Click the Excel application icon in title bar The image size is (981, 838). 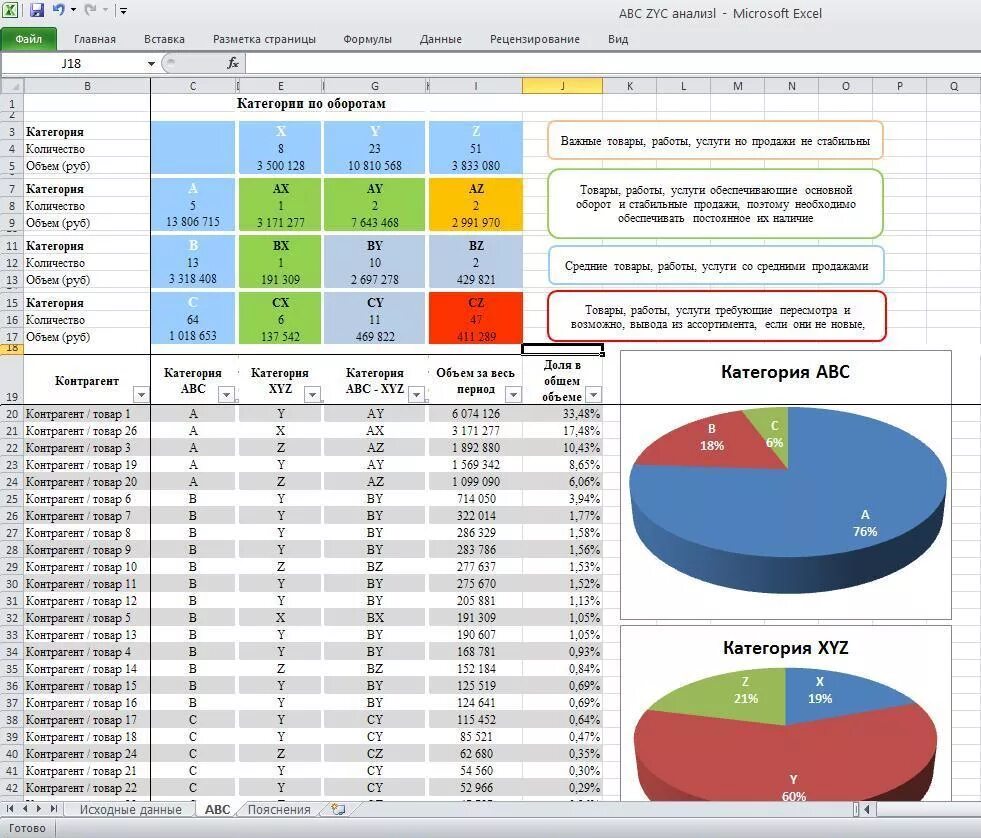pyautogui.click(x=10, y=11)
